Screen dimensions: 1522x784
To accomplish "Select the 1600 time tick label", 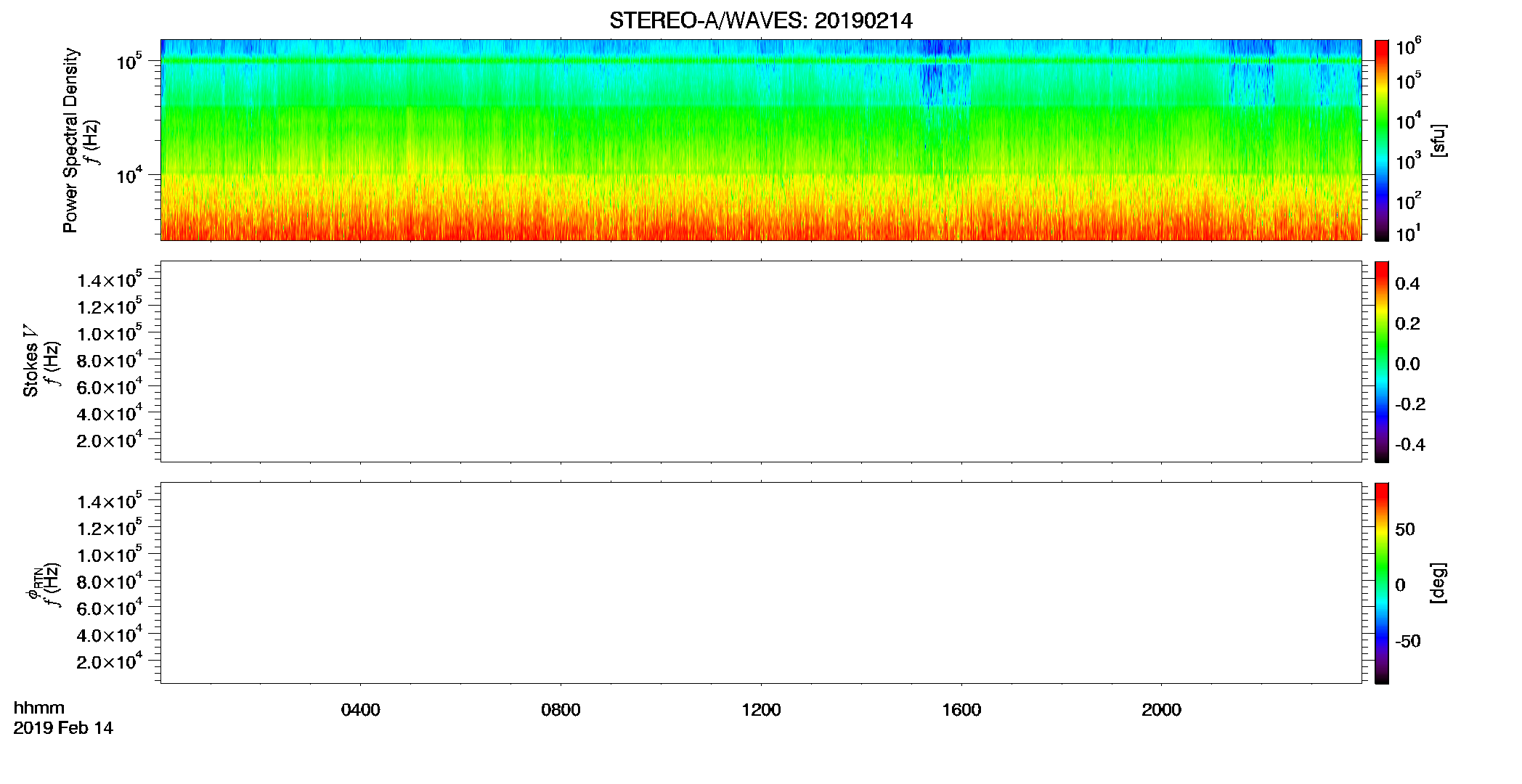I will click(961, 710).
